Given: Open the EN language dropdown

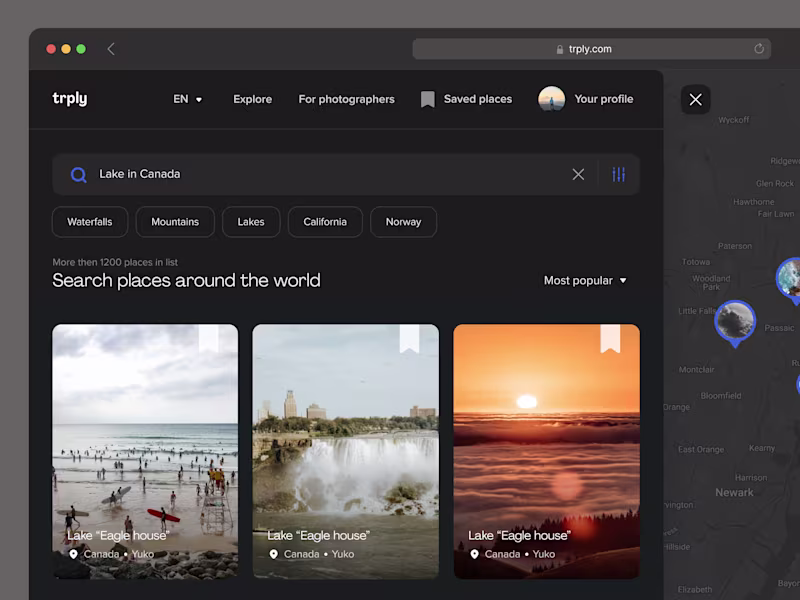Looking at the screenshot, I should (187, 99).
